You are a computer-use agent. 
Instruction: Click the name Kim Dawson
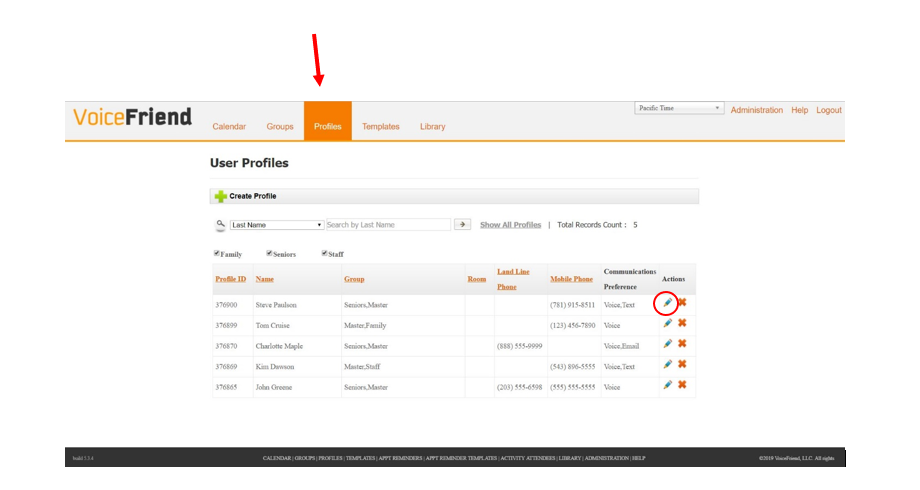tap(275, 367)
